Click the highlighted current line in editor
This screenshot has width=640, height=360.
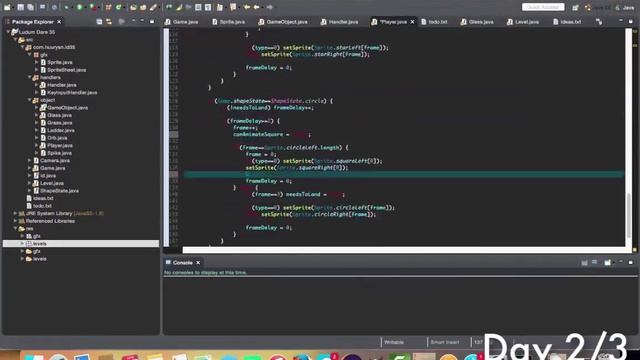tap(403, 174)
